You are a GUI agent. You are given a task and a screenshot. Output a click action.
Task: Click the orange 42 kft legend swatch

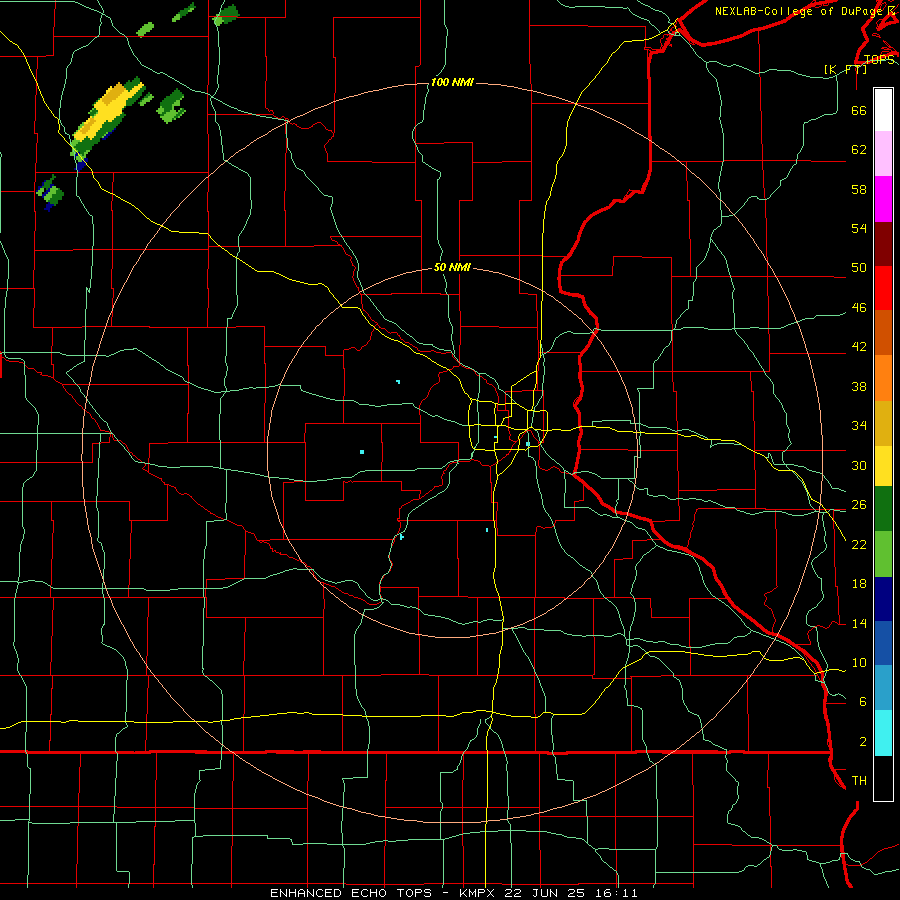click(x=883, y=378)
